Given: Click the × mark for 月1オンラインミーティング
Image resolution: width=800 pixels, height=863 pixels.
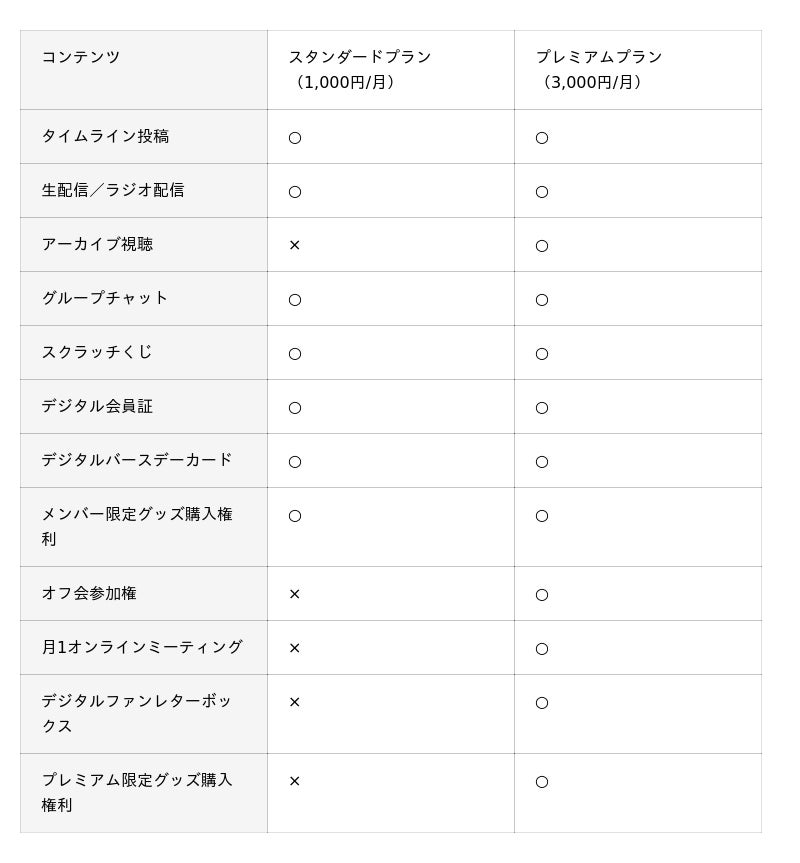Looking at the screenshot, I should [x=294, y=648].
